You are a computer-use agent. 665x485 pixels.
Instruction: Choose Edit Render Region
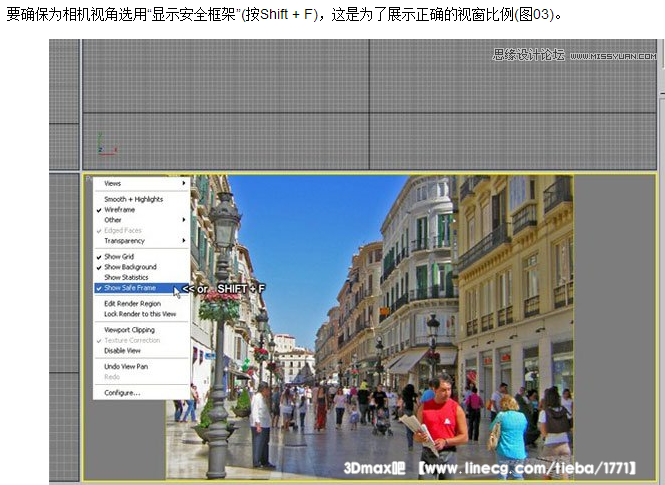(x=141, y=304)
